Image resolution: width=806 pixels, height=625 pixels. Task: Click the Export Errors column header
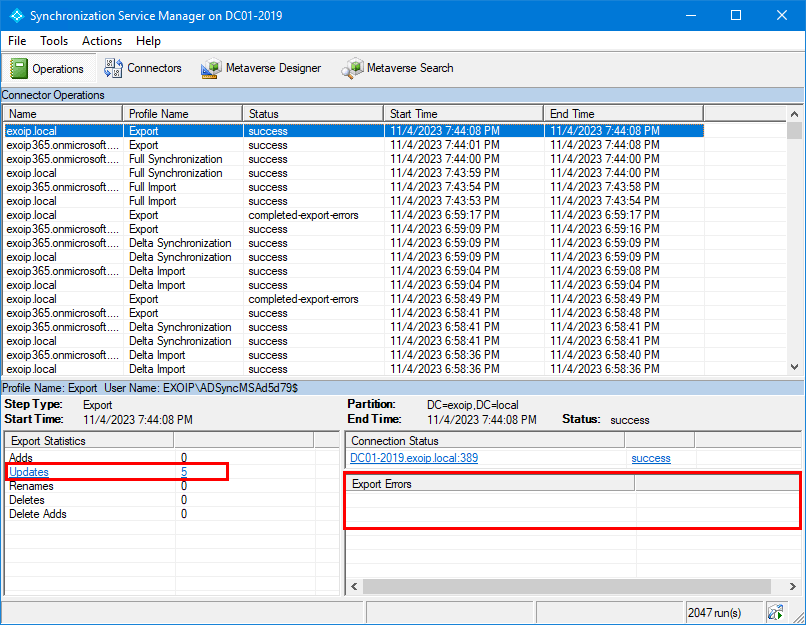(490, 484)
